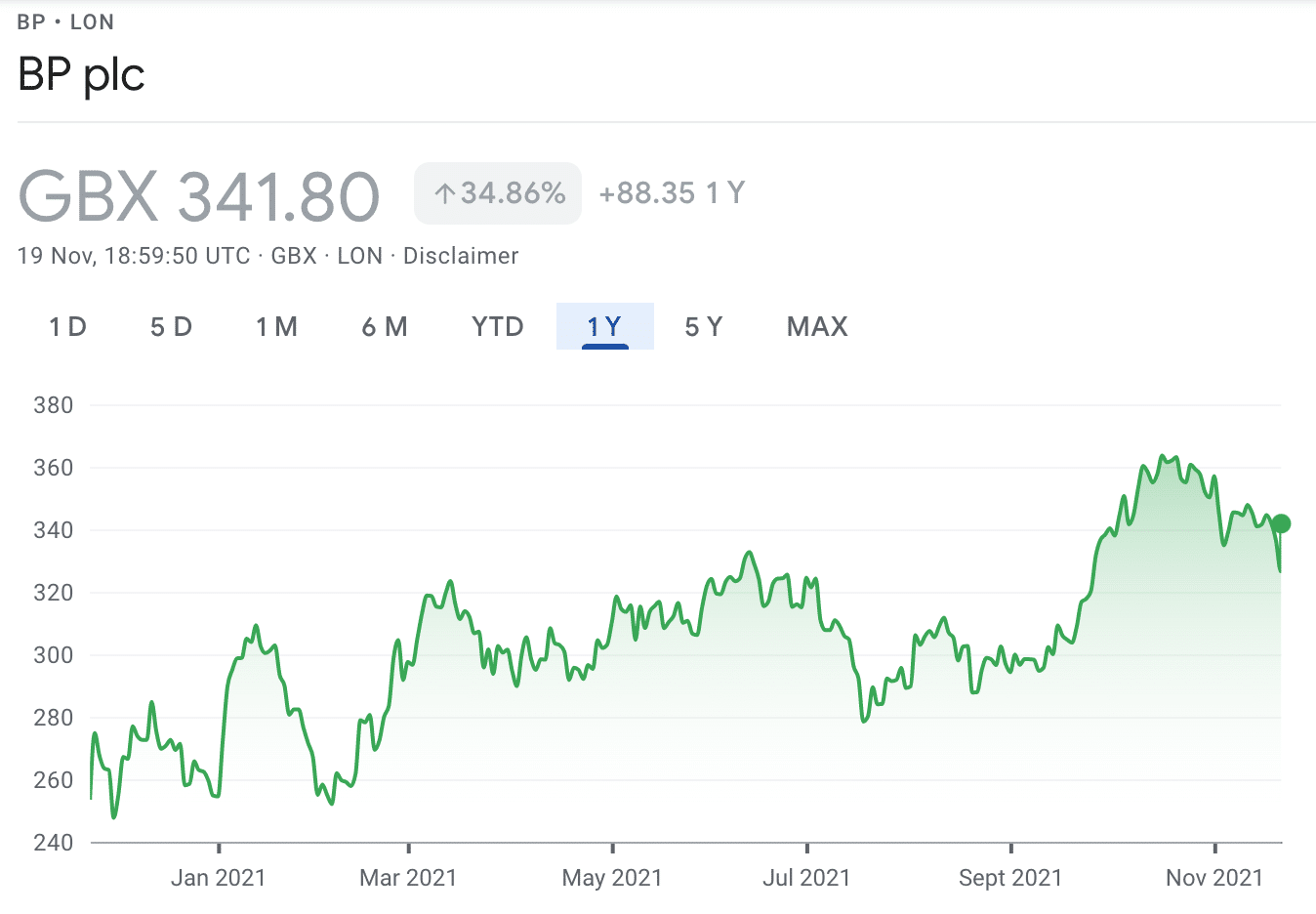Click the active 1Y range tab
Viewport: 1316px width, 914px height.
[x=604, y=327]
